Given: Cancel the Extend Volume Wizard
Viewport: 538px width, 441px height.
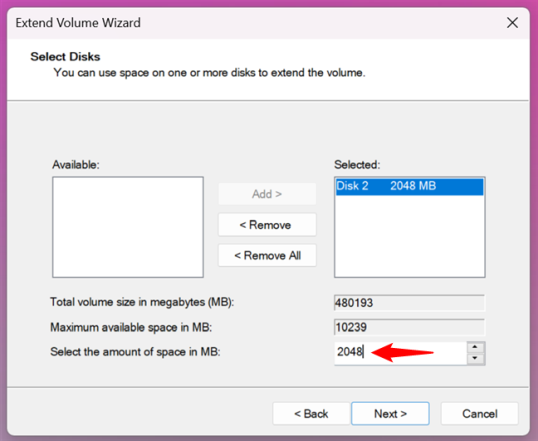Looking at the screenshot, I should coord(479,414).
